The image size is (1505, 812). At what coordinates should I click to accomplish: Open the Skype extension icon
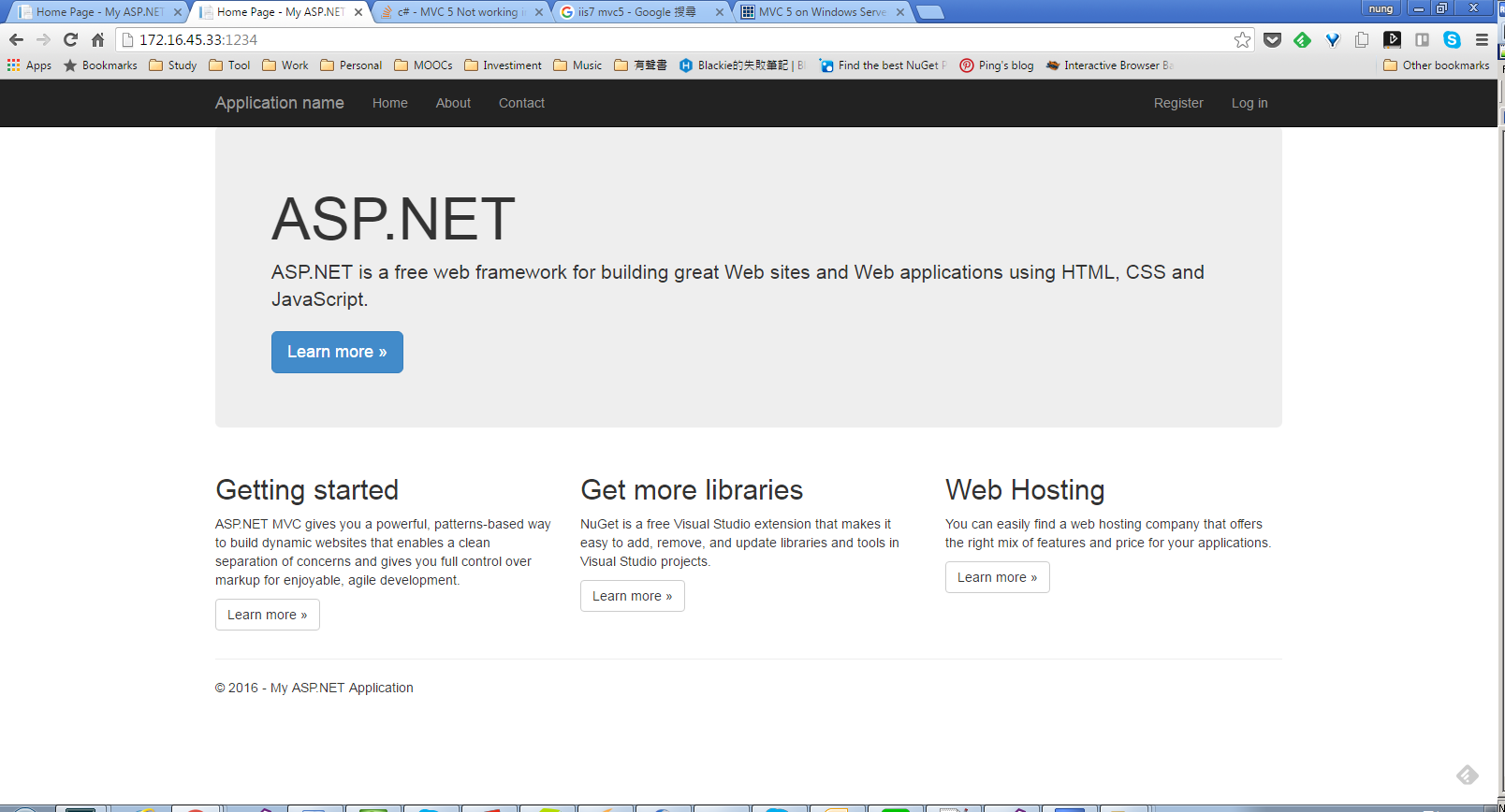1452,39
